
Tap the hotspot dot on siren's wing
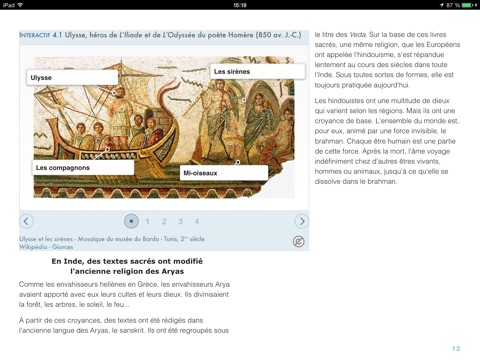click(x=244, y=100)
